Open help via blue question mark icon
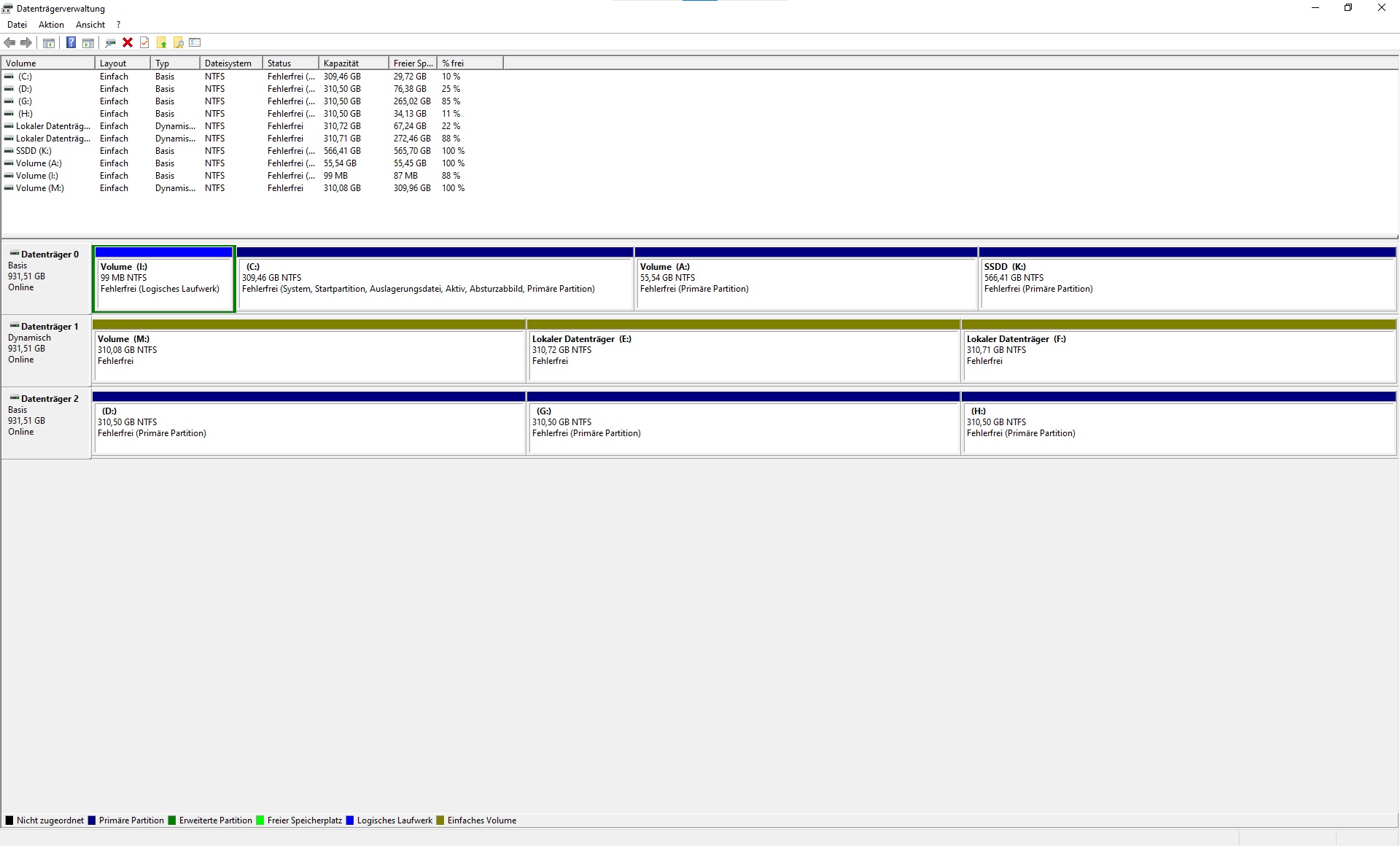This screenshot has width=1400, height=846. click(71, 43)
